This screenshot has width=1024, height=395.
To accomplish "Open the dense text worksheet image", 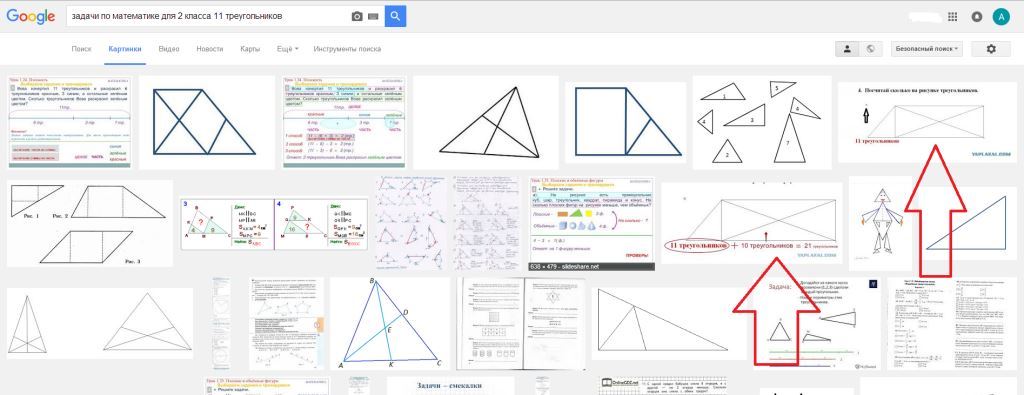I will coord(952,324).
